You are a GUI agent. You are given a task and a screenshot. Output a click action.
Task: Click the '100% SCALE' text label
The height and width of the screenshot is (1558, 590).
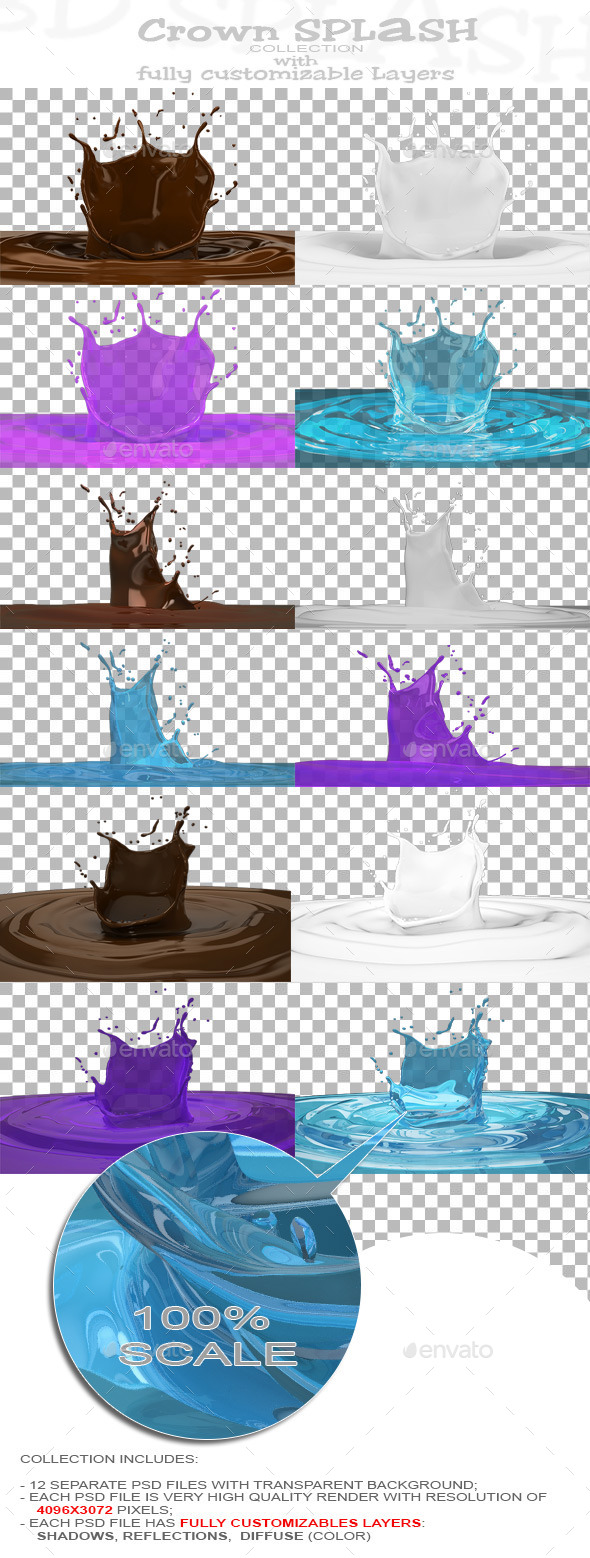(208, 1335)
